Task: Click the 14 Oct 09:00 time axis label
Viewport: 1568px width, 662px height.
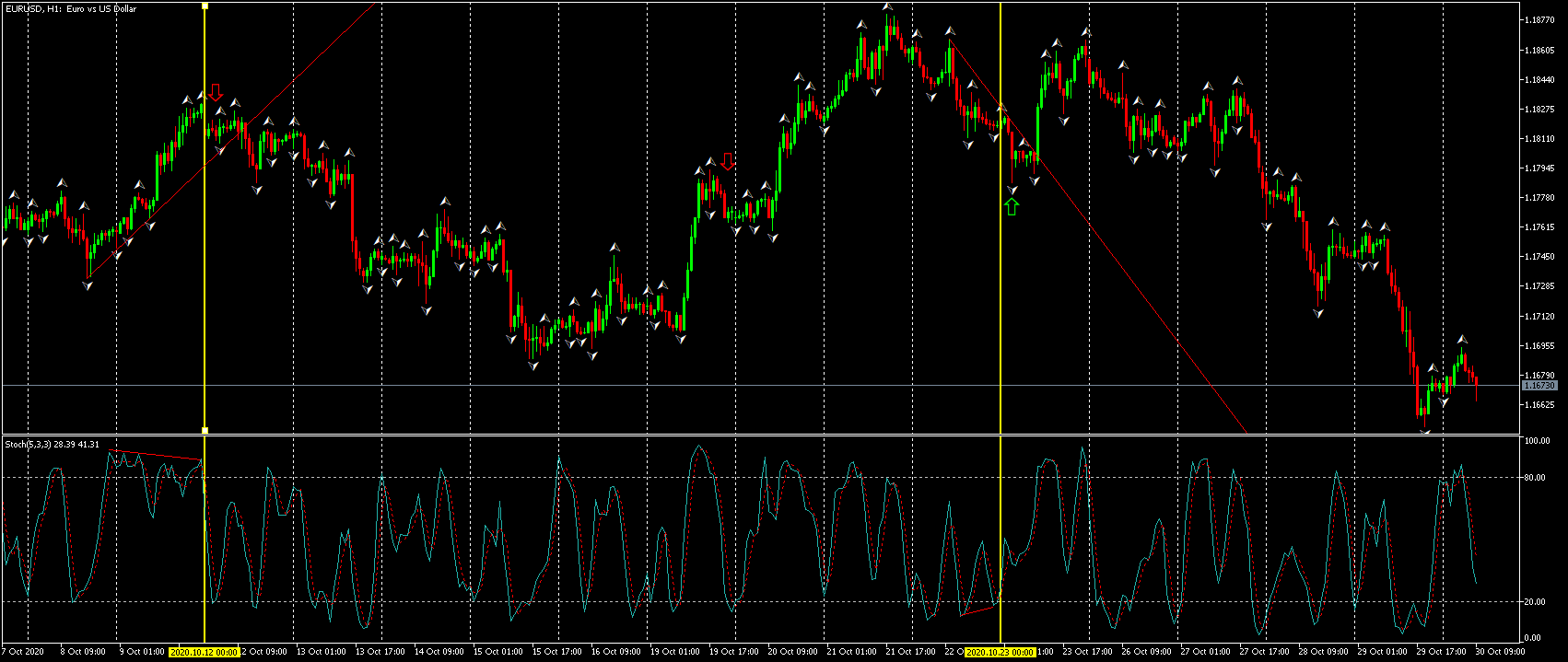Action: [439, 652]
